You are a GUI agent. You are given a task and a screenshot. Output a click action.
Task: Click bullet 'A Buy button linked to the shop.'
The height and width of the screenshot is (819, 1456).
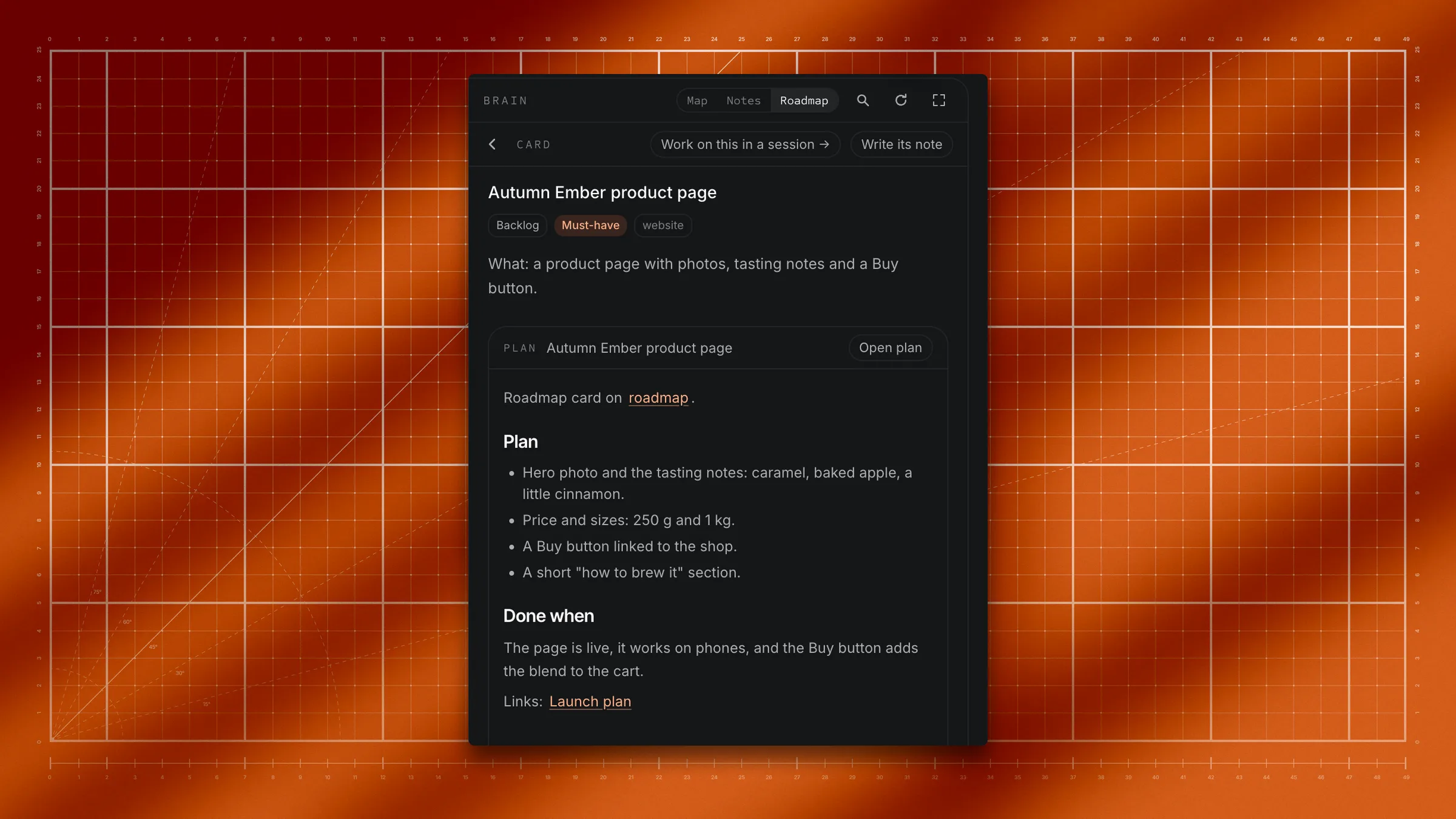tap(630, 547)
